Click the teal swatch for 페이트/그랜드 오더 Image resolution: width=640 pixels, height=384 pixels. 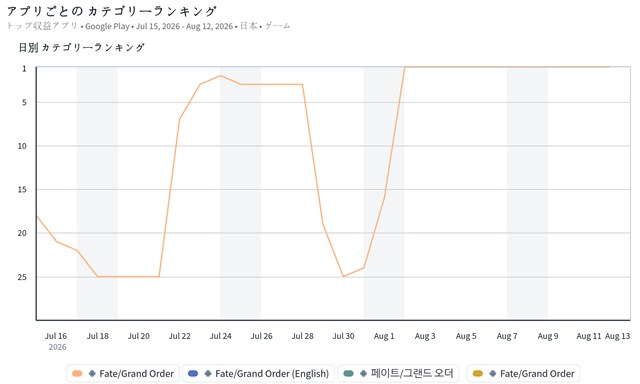(x=349, y=373)
